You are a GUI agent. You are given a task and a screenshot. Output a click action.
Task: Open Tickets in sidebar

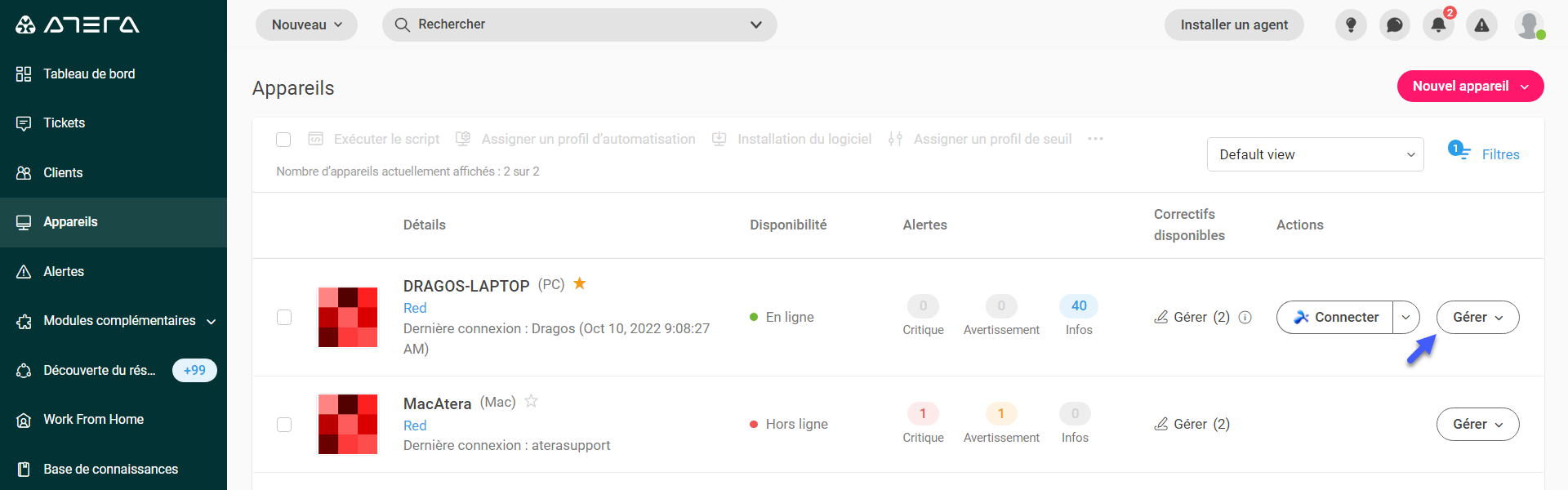(x=114, y=123)
